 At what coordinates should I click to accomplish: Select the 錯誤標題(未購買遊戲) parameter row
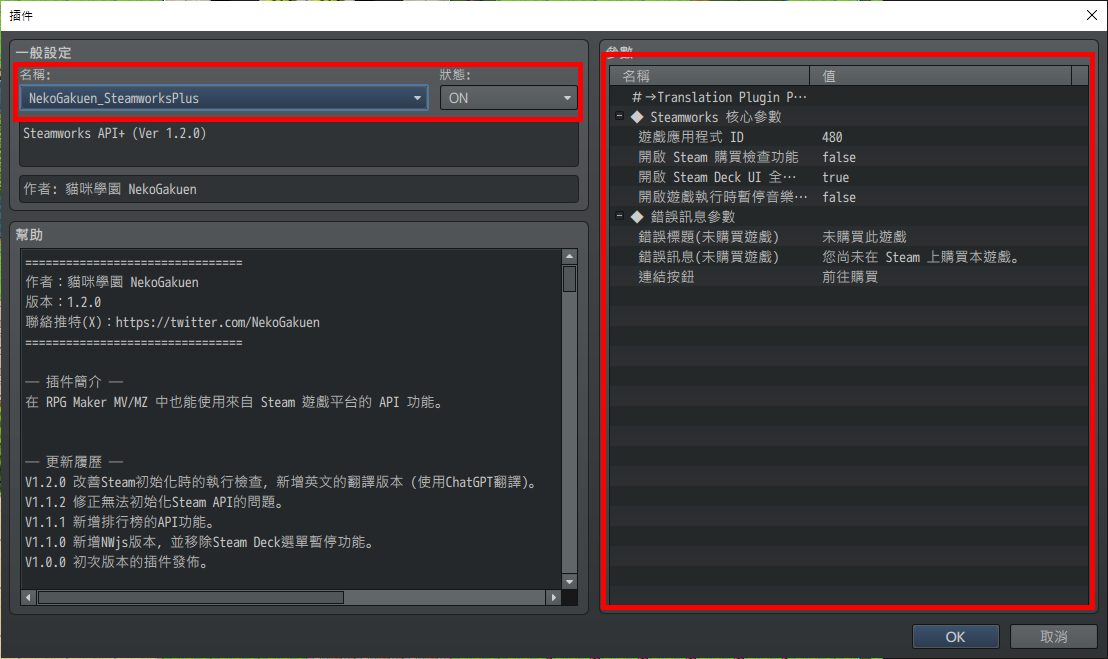coord(849,237)
